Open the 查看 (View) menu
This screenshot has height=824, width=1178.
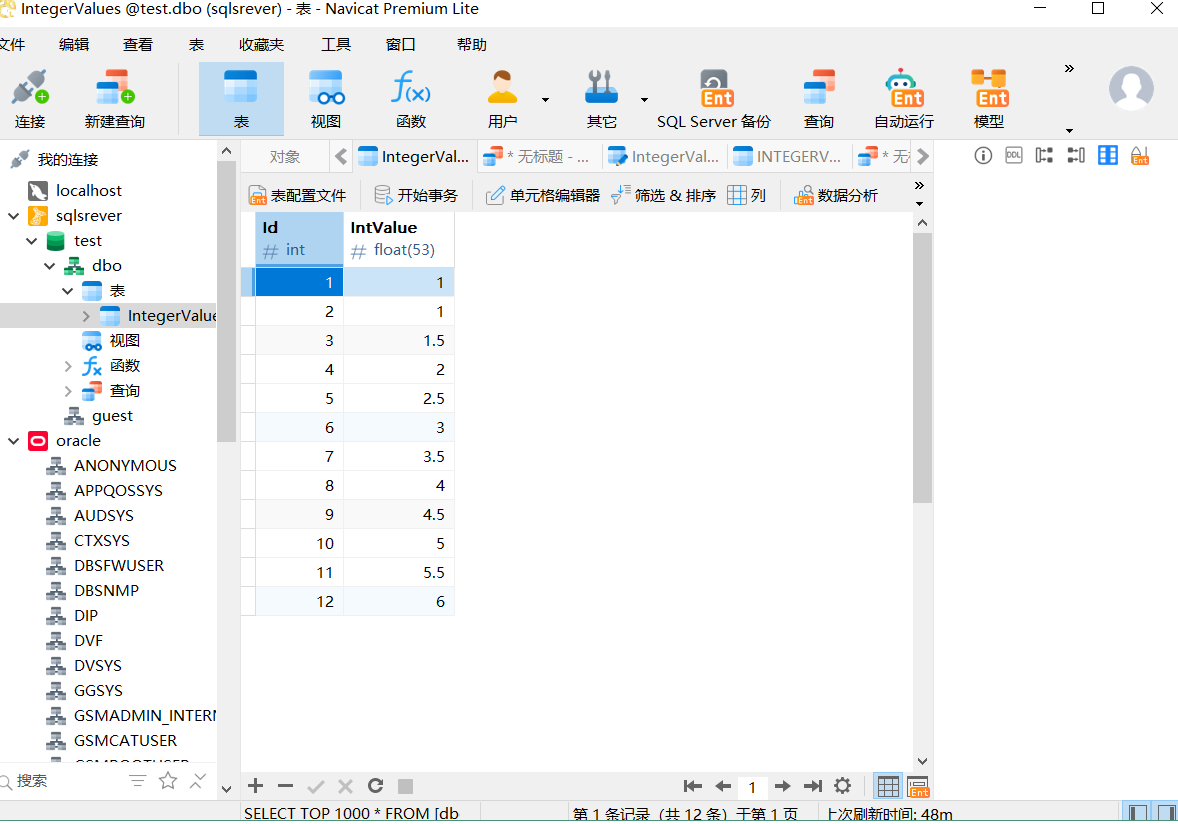(137, 44)
